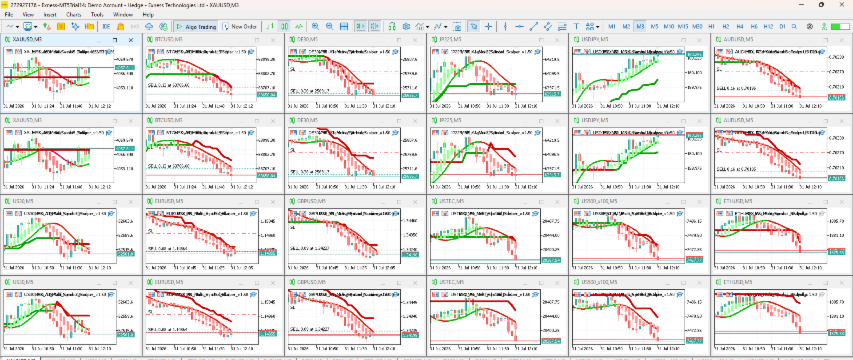Open the Charts menu
Viewport: 853px width, 360px height.
point(74,15)
